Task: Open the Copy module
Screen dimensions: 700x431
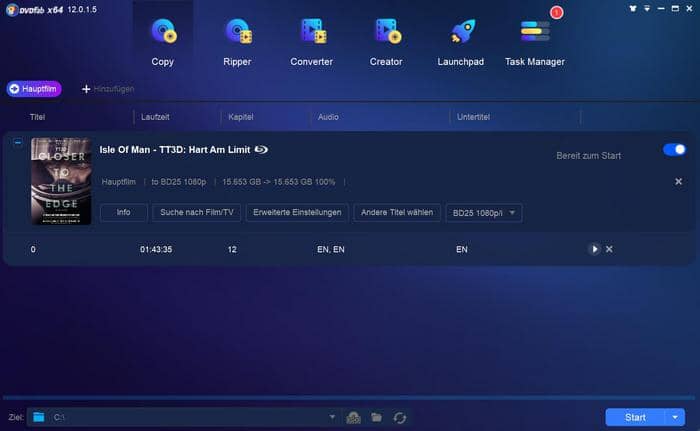Action: point(162,42)
